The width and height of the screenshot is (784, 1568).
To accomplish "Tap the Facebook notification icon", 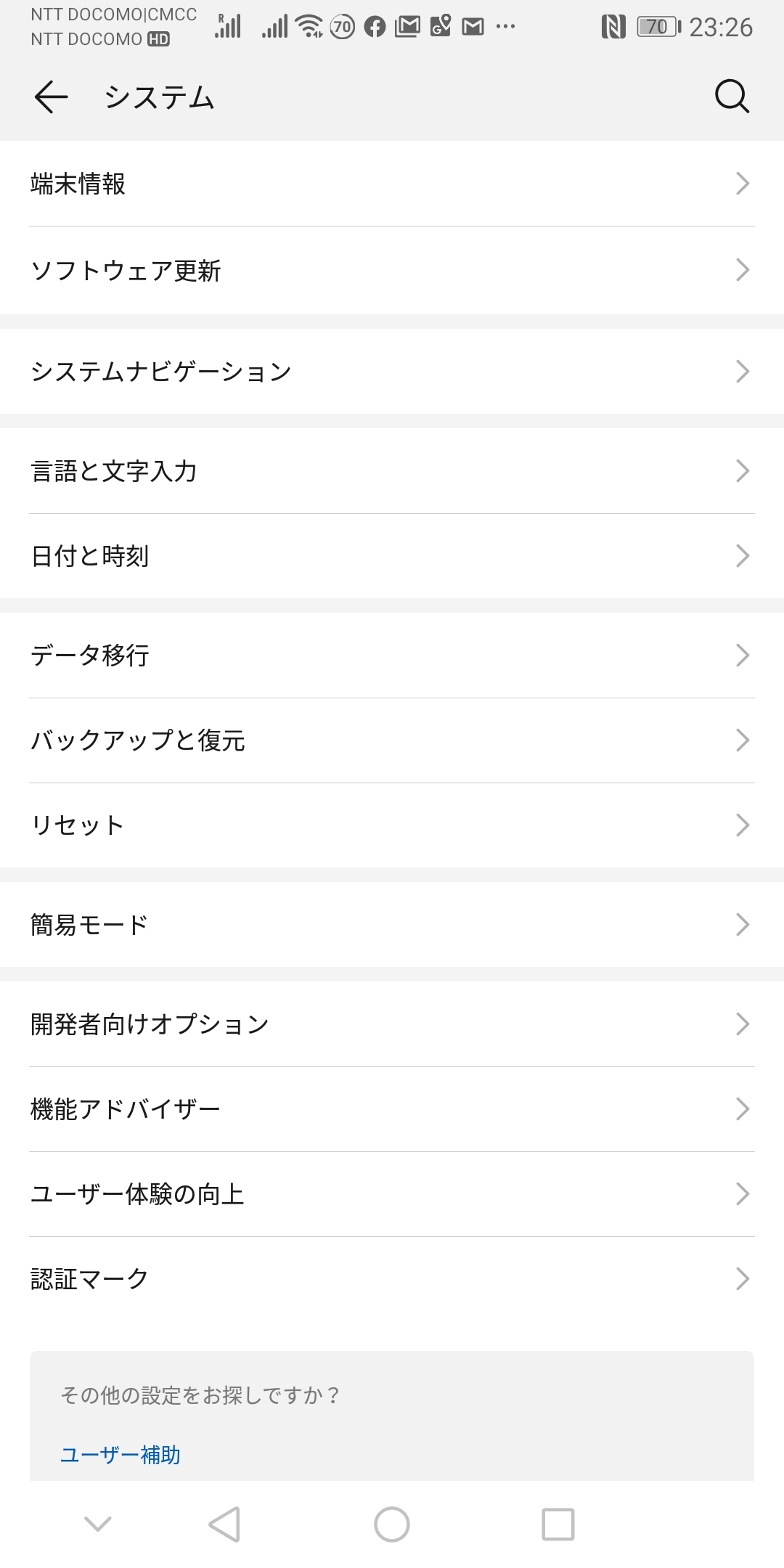I will click(x=375, y=28).
